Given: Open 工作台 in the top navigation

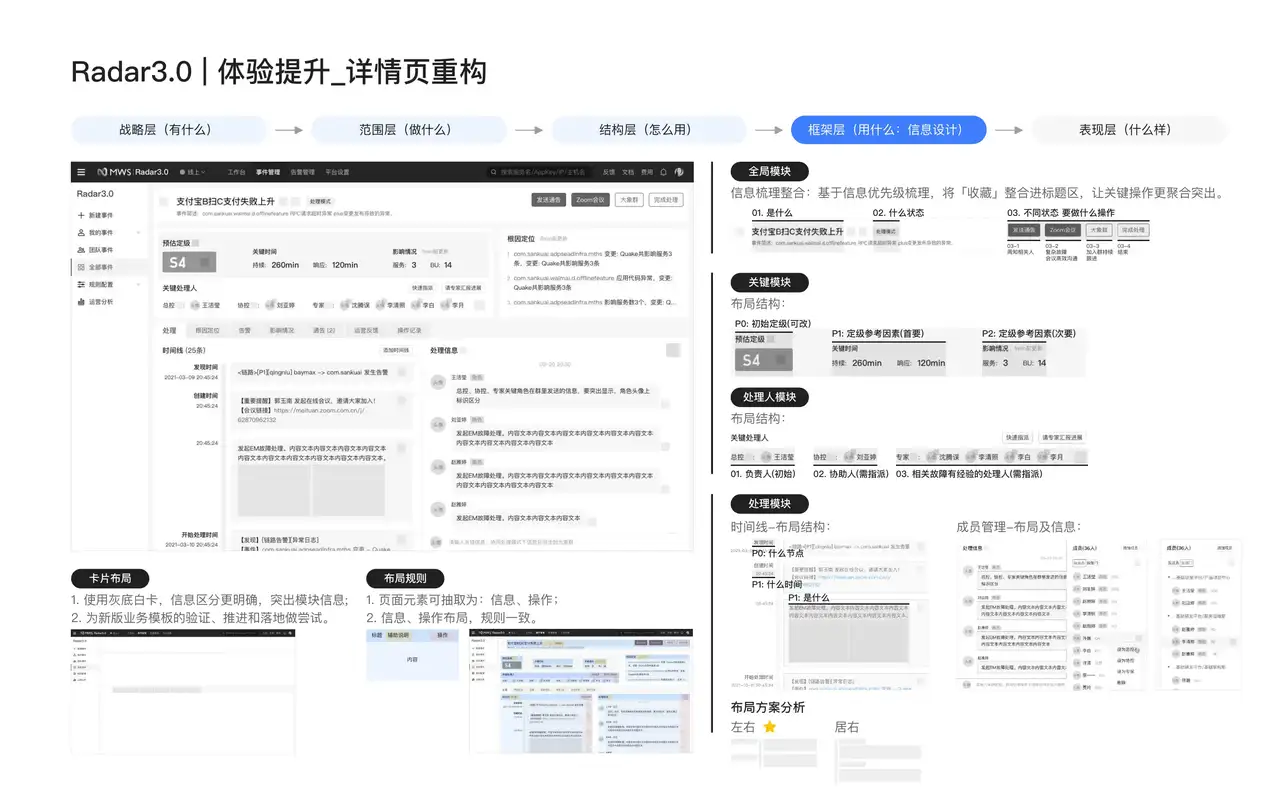Looking at the screenshot, I should pyautogui.click(x=236, y=172).
